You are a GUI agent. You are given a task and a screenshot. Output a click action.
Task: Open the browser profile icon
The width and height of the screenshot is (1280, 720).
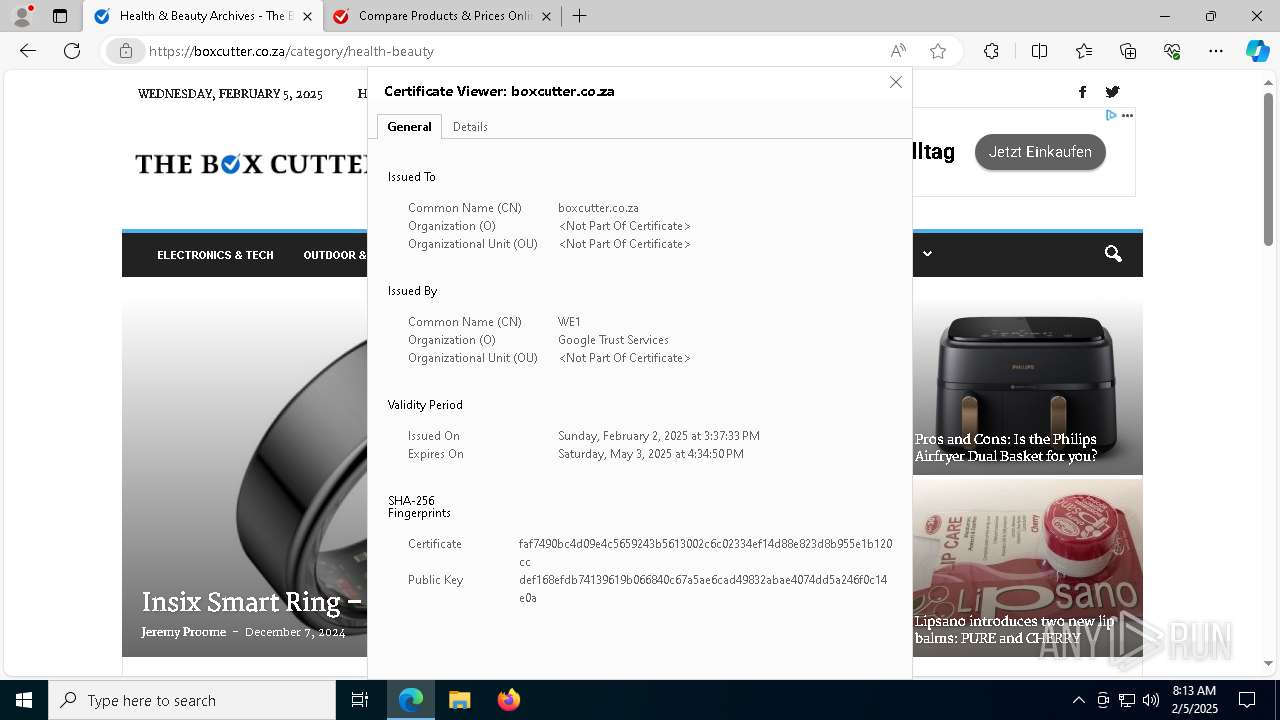(22, 16)
